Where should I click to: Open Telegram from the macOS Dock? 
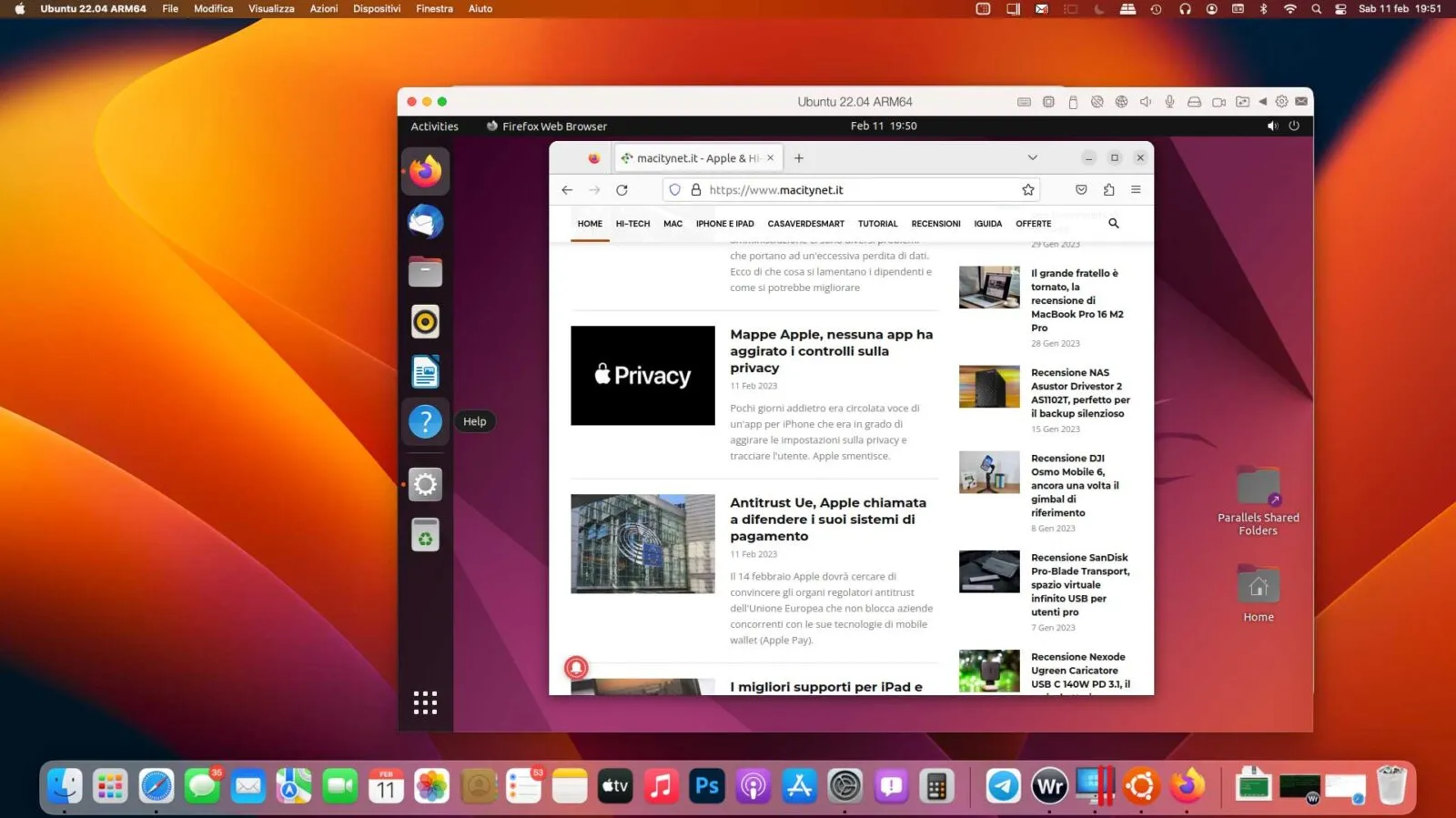(1003, 786)
